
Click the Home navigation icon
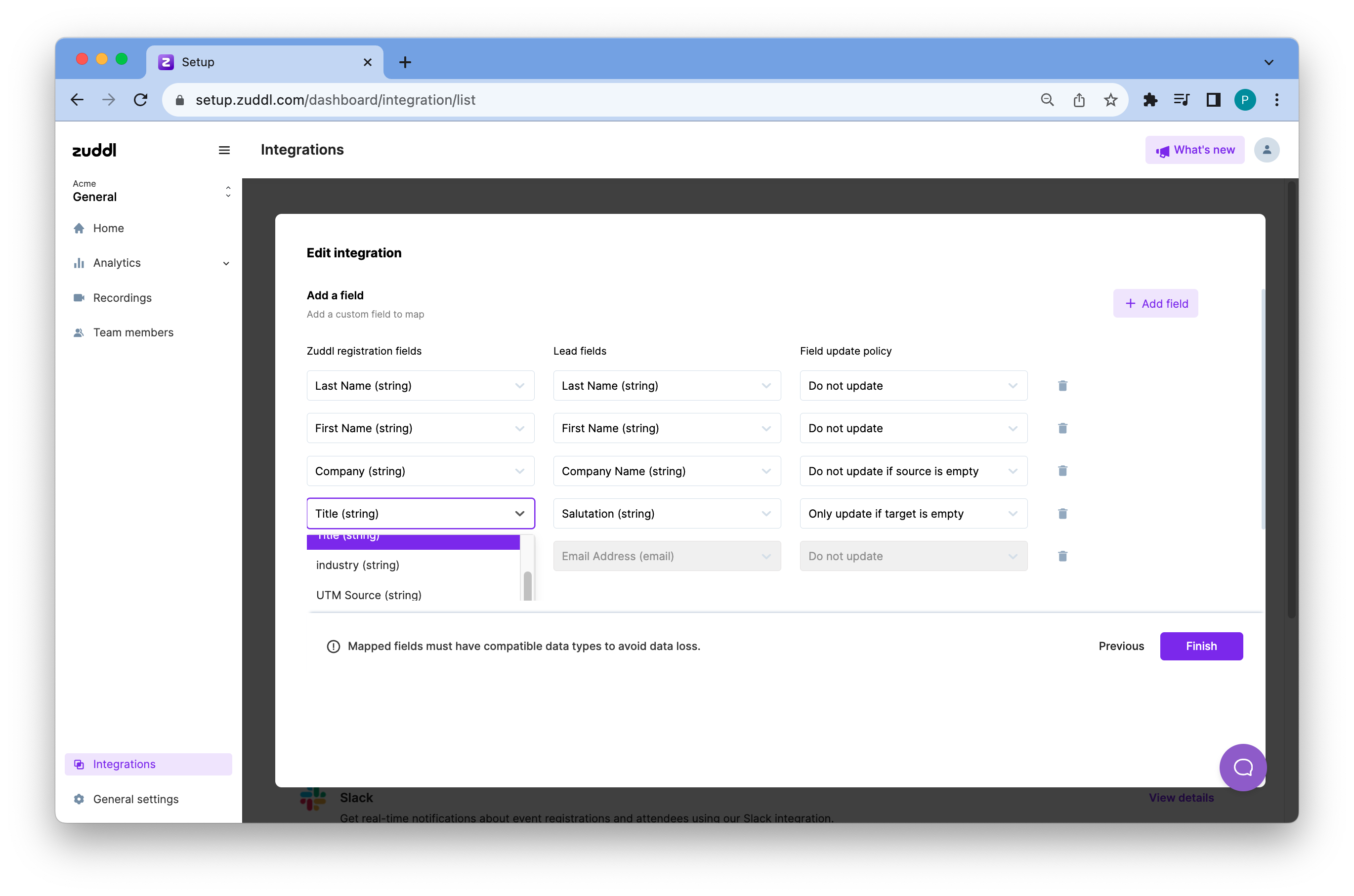[x=79, y=227]
